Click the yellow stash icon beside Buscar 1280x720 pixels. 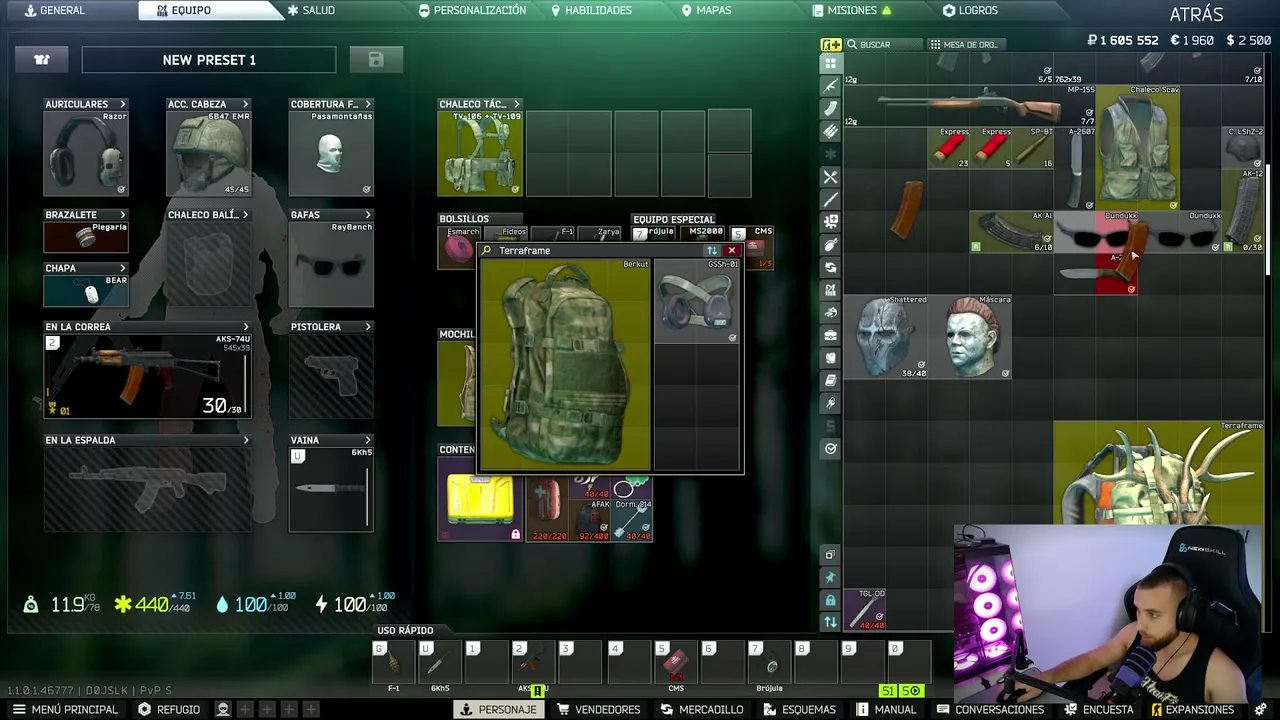click(831, 44)
